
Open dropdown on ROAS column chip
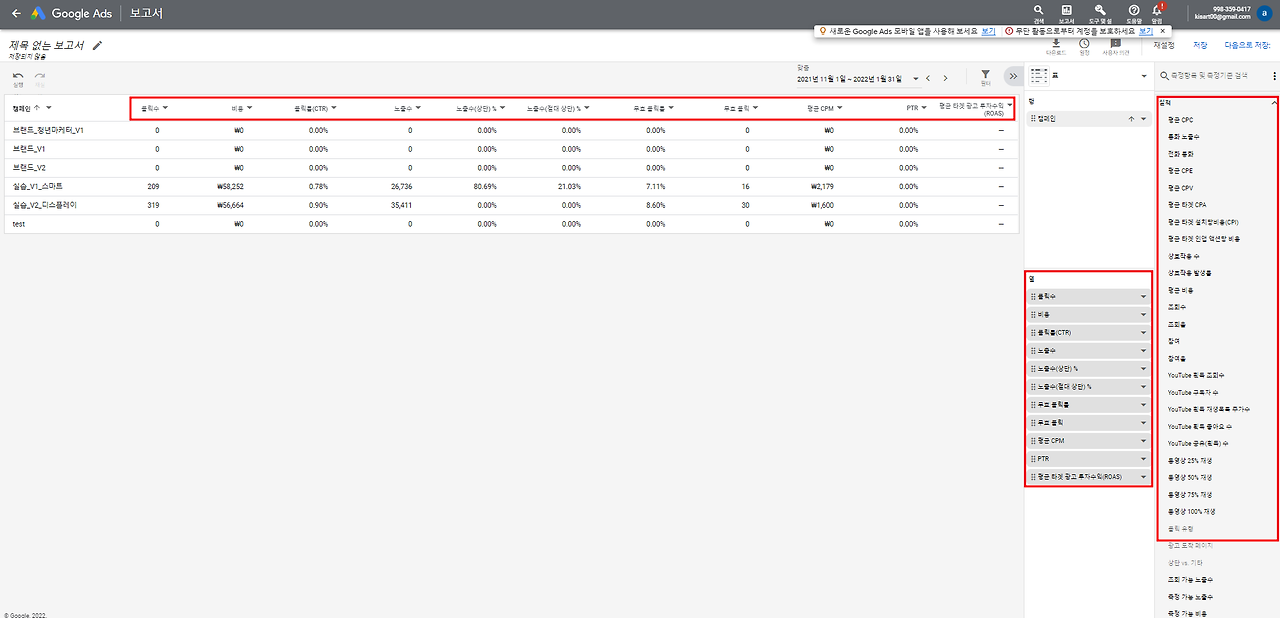(1143, 477)
